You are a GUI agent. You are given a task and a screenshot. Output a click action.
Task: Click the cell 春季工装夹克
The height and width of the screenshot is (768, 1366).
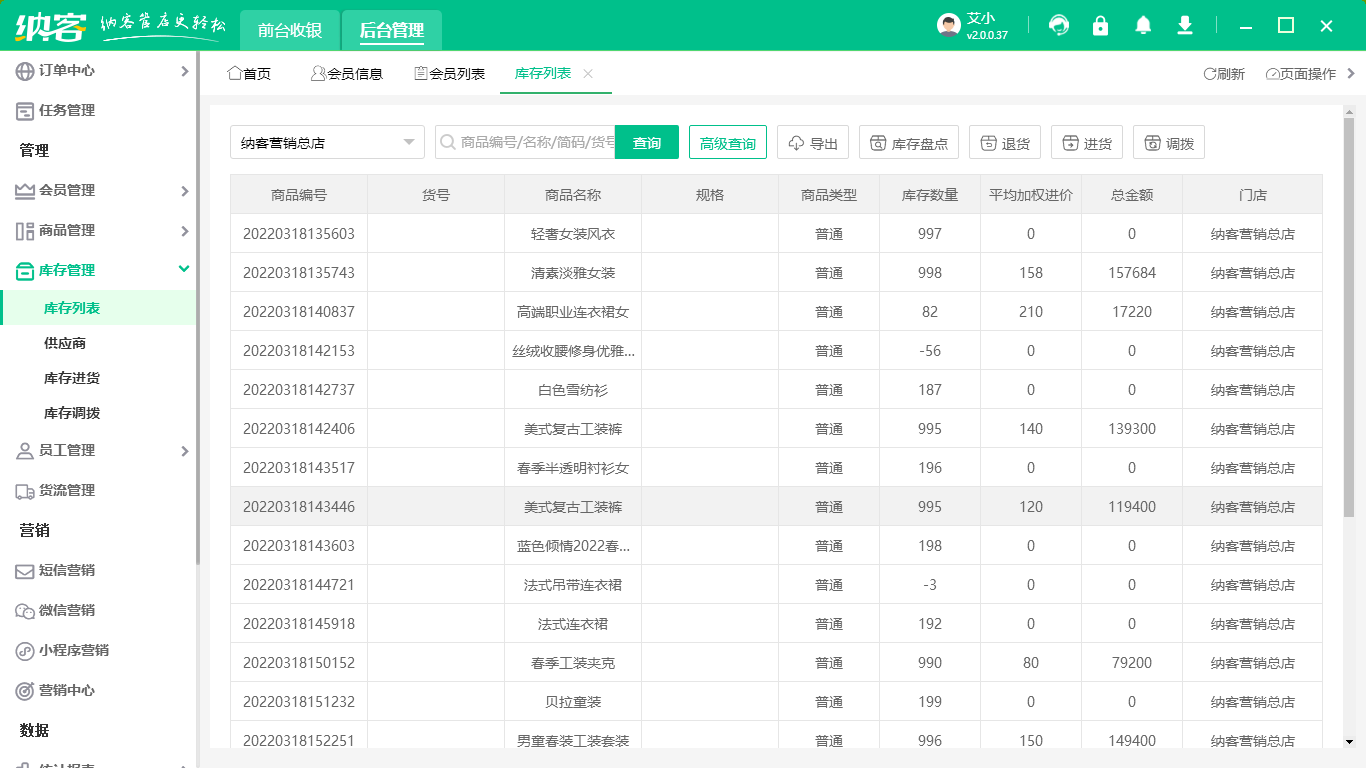(x=573, y=663)
